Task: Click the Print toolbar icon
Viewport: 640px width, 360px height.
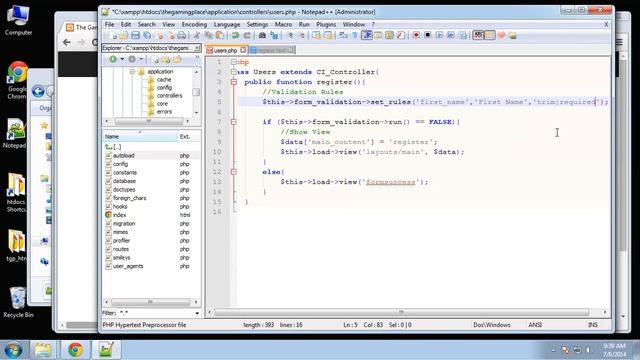Action: point(182,36)
